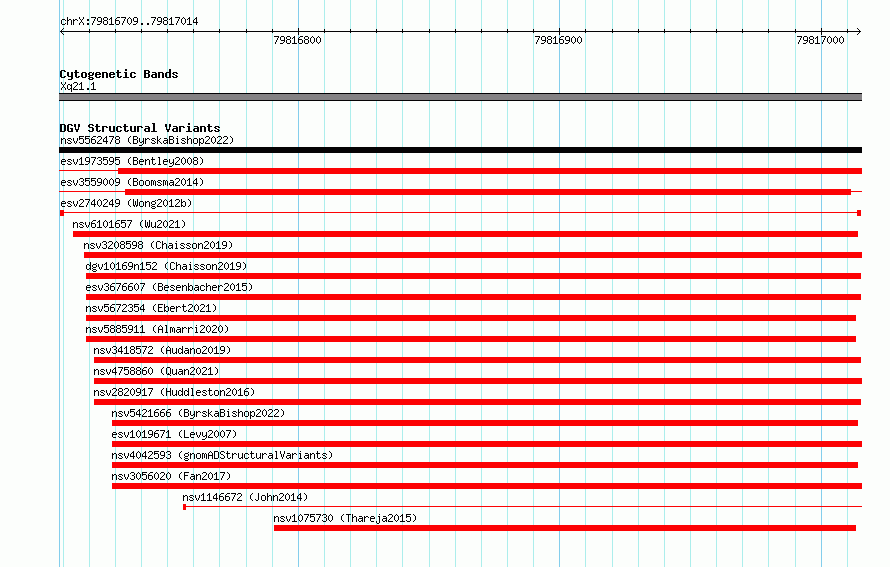890x567 pixels.
Task: Select esv3676607 (Besenbacher2015) label
Action: (x=169, y=287)
